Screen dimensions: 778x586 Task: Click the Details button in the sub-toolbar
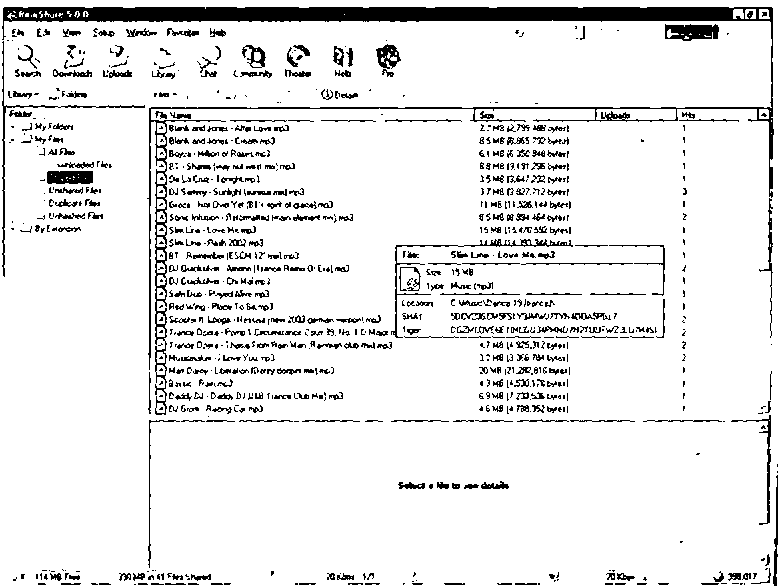[340, 94]
